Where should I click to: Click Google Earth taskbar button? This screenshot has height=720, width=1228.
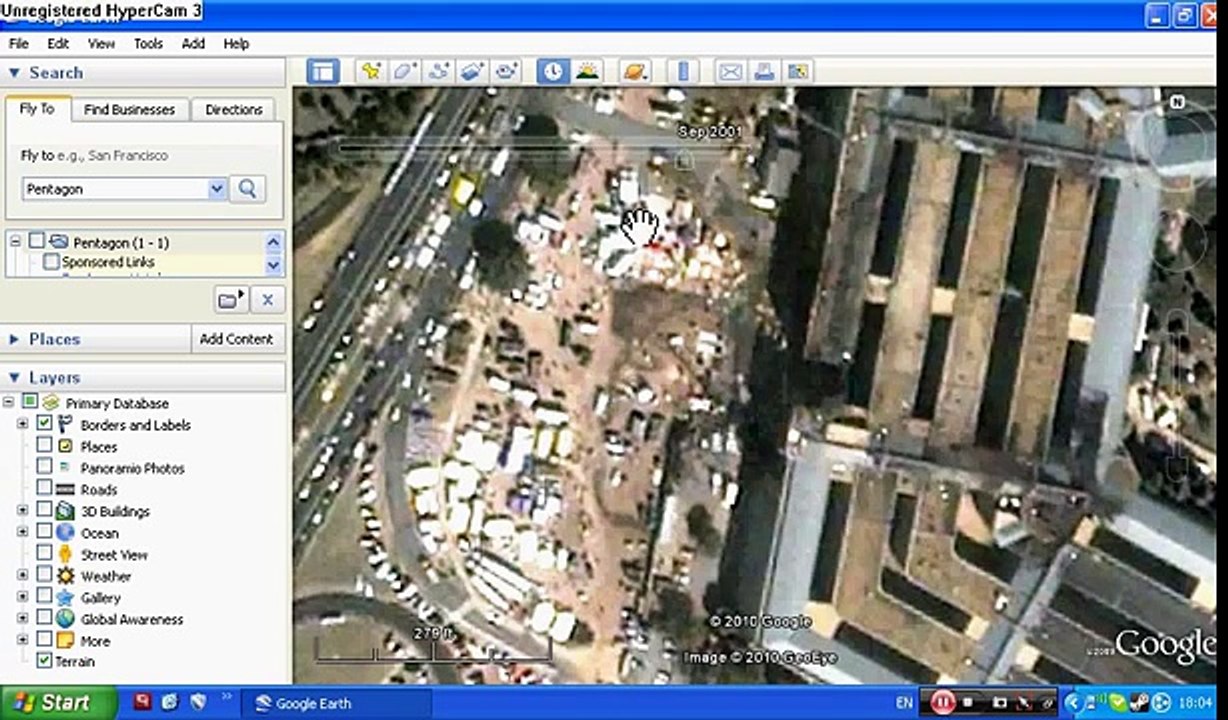click(337, 703)
